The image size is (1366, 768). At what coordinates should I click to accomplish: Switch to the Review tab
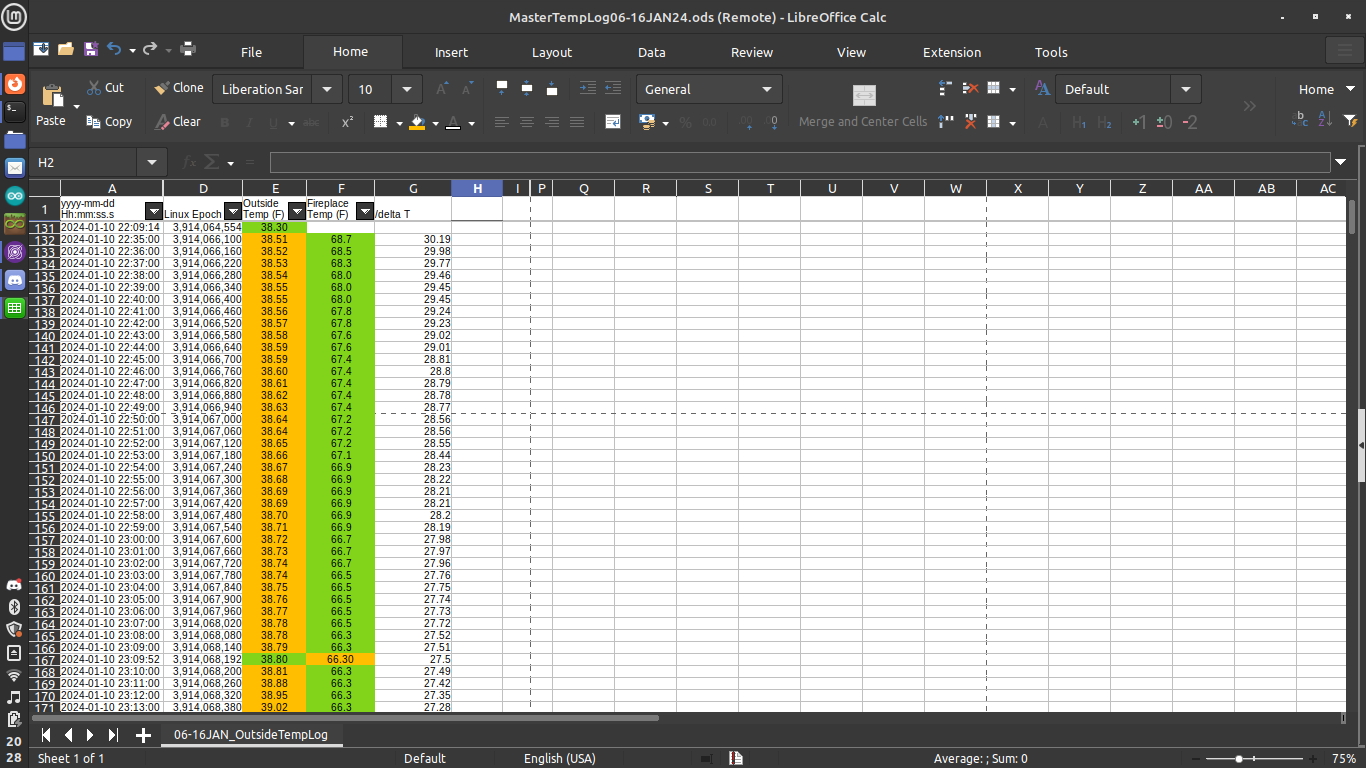click(x=752, y=52)
